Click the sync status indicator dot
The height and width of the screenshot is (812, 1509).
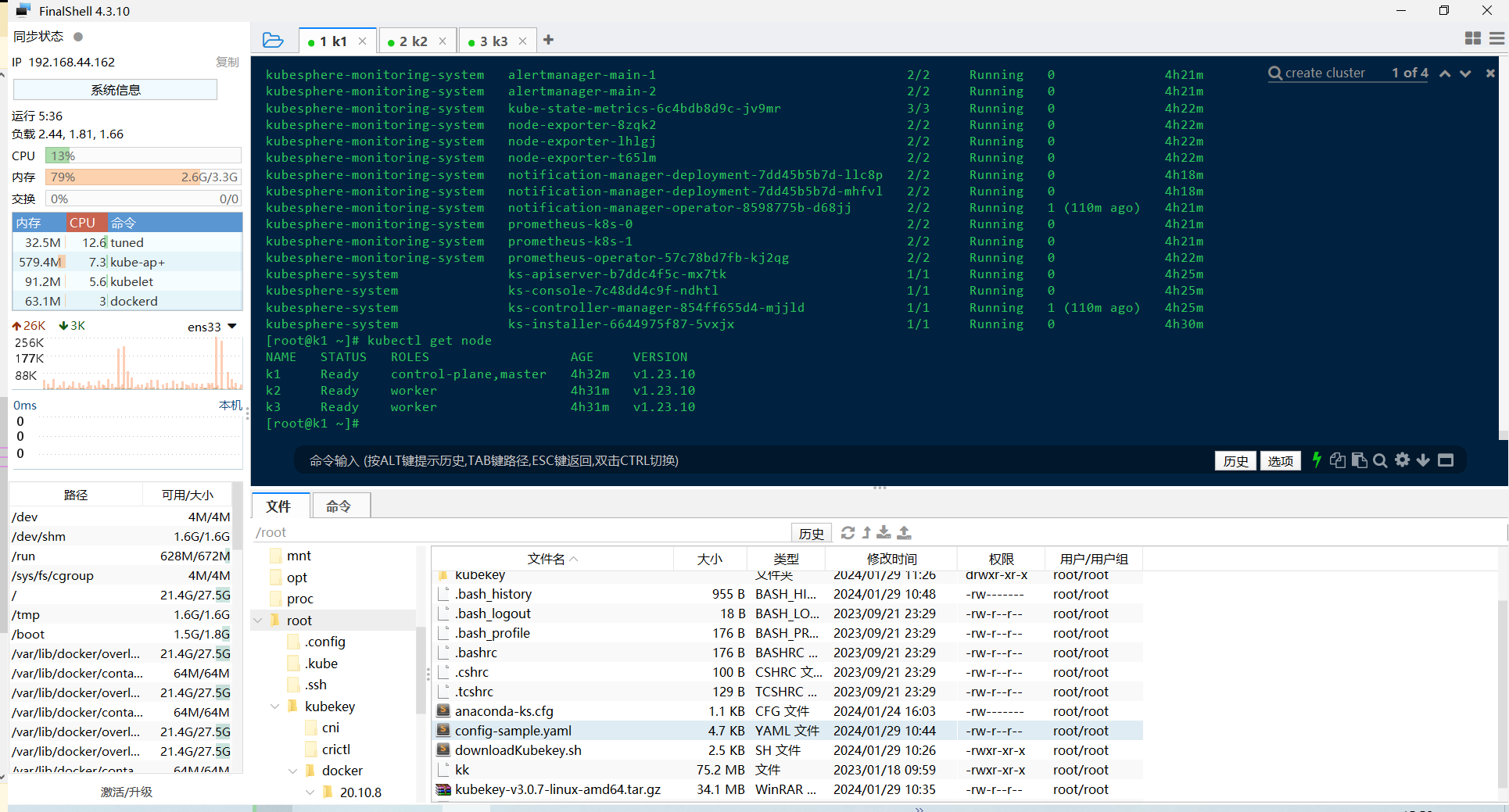point(78,37)
